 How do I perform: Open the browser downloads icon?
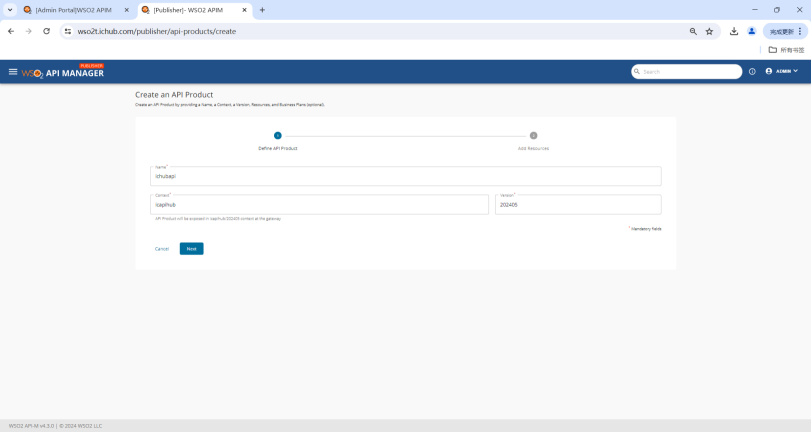[734, 31]
